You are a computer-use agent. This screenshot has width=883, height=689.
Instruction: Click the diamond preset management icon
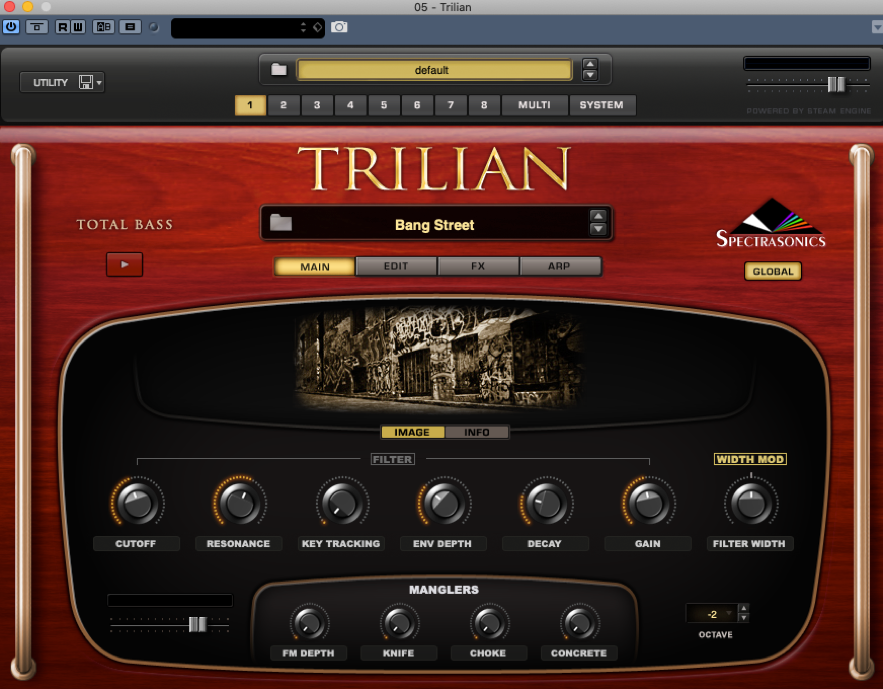(318, 27)
